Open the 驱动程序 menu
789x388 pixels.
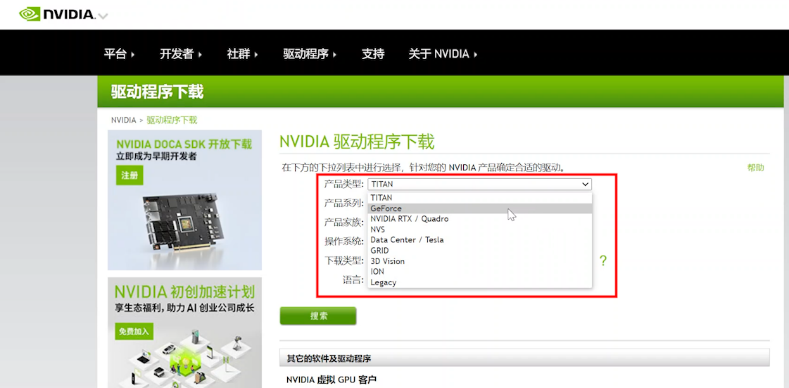coord(309,54)
